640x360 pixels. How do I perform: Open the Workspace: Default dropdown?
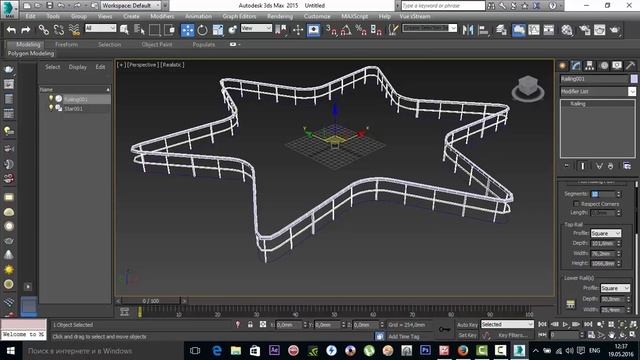131,5
